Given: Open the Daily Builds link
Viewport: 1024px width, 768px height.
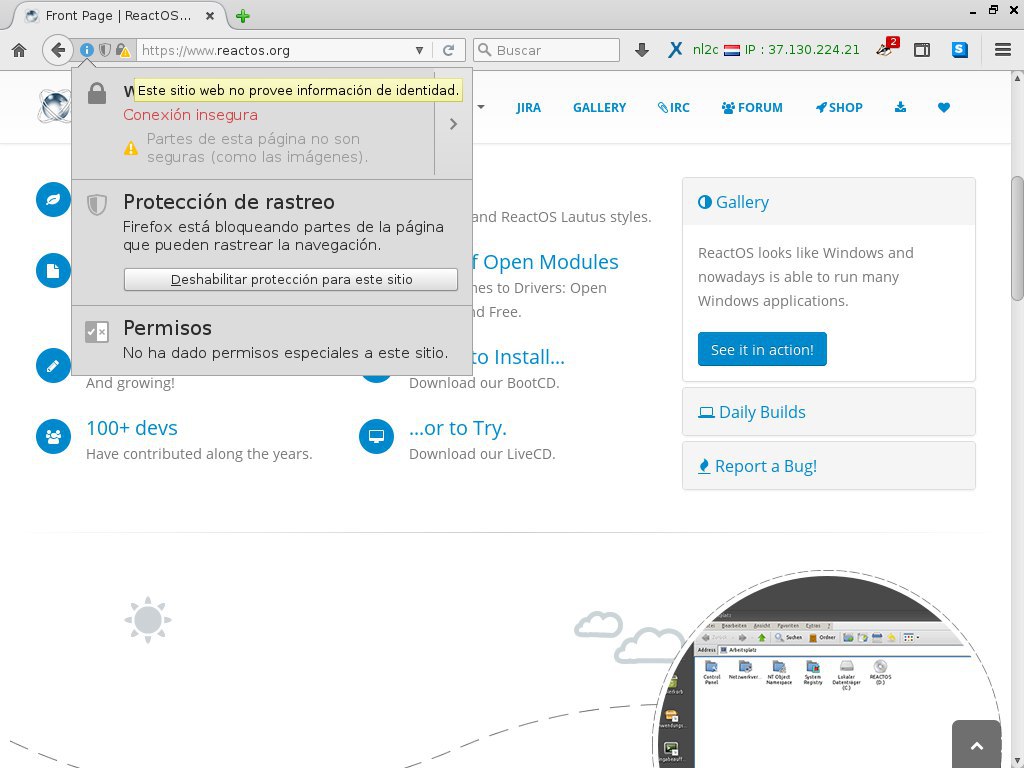Looking at the screenshot, I should pyautogui.click(x=752, y=412).
